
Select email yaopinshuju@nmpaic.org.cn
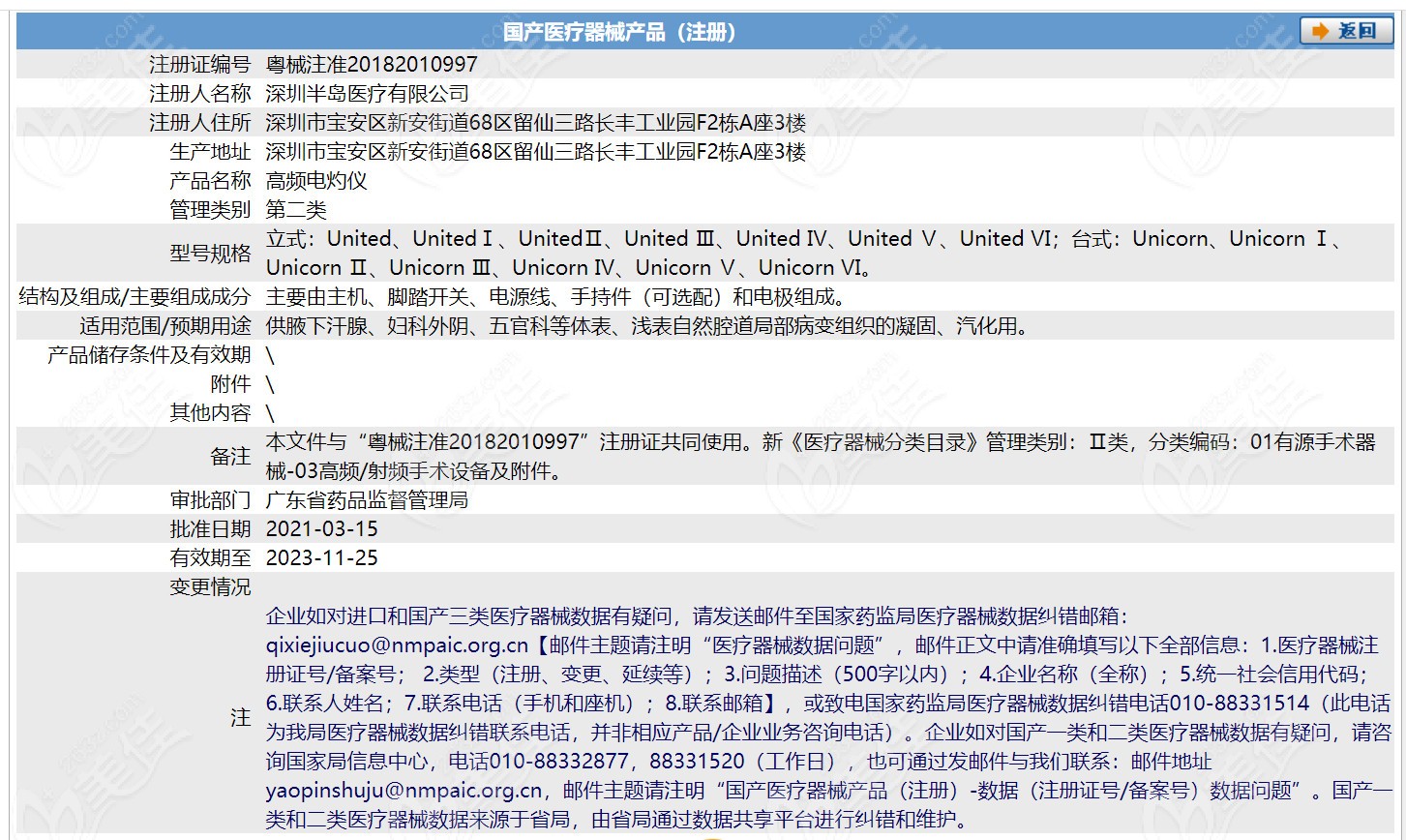click(x=404, y=790)
